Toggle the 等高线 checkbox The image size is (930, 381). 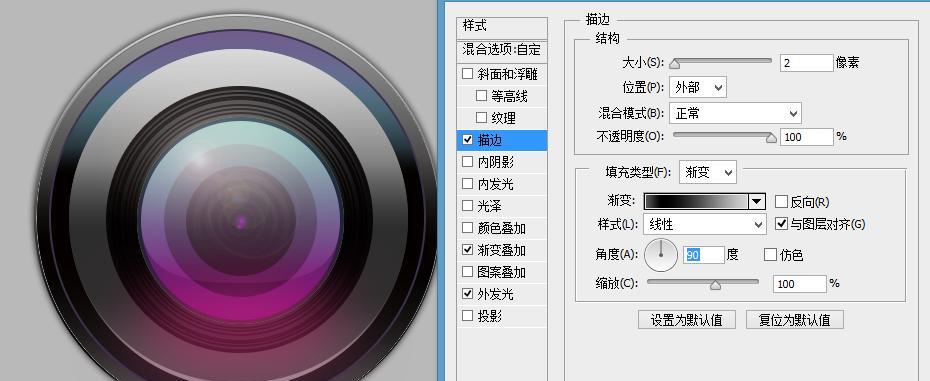[481, 96]
